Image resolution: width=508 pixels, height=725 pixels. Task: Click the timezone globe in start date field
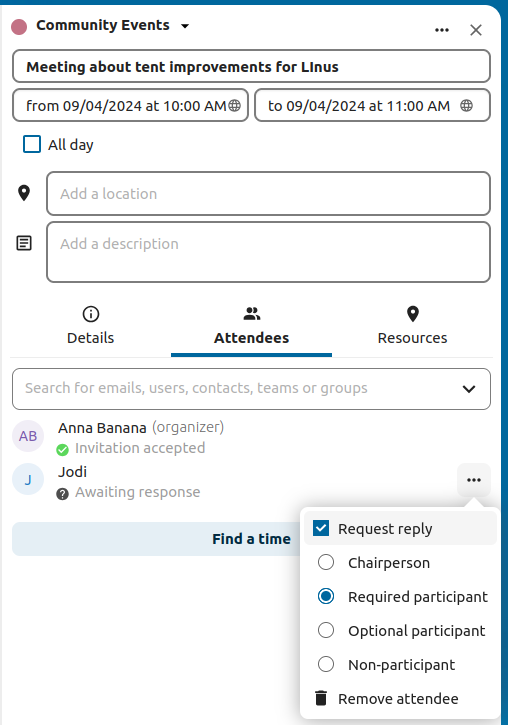235,105
